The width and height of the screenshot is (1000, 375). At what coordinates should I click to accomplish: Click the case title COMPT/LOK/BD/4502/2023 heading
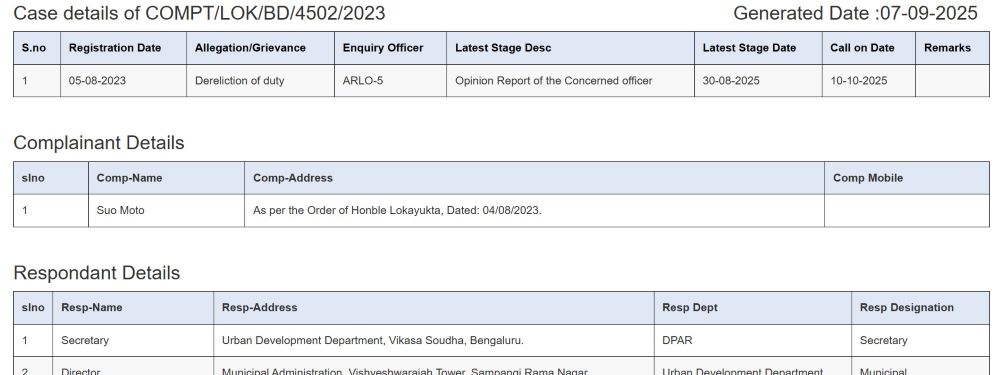tap(199, 13)
